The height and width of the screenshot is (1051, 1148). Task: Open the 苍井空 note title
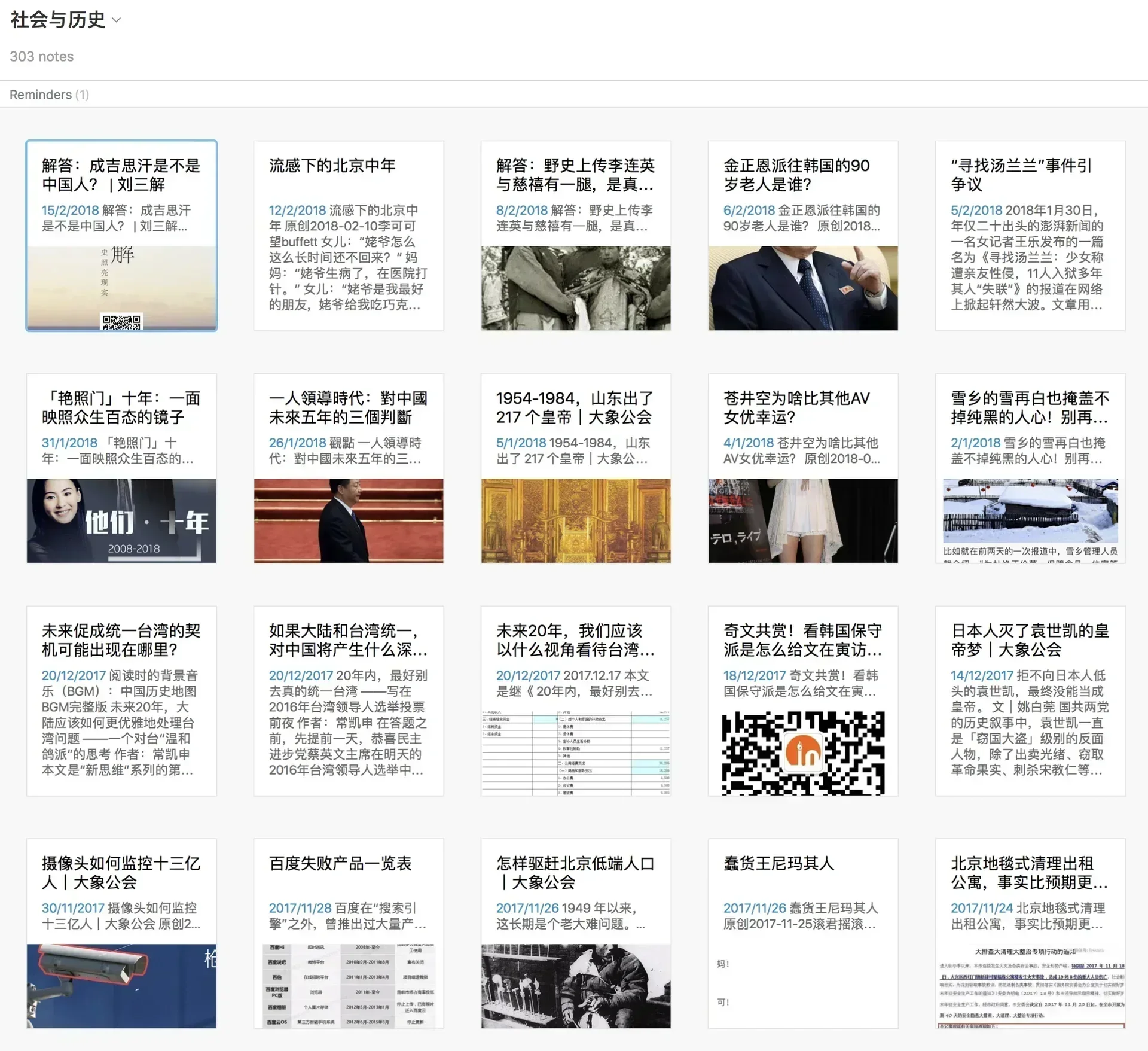[796, 407]
